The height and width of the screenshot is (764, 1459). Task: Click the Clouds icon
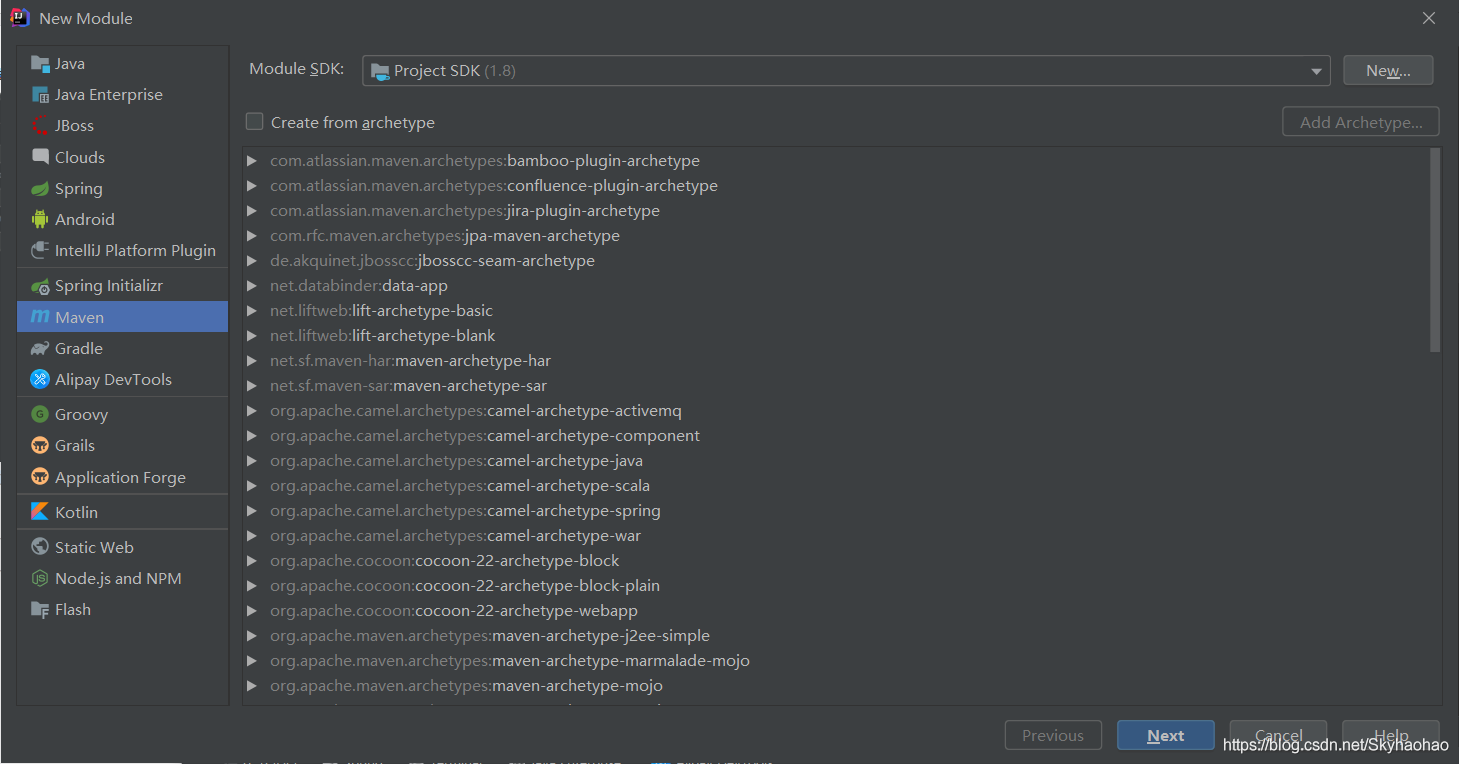pyautogui.click(x=40, y=157)
